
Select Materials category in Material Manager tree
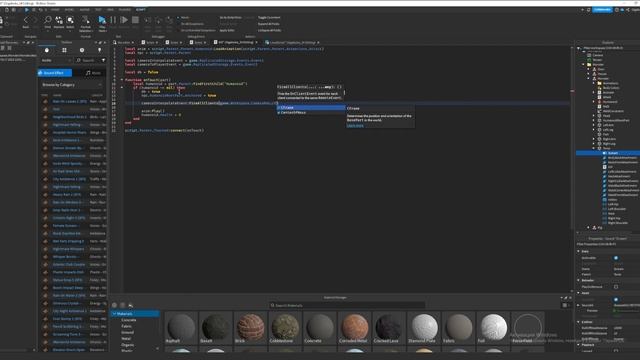(136, 314)
